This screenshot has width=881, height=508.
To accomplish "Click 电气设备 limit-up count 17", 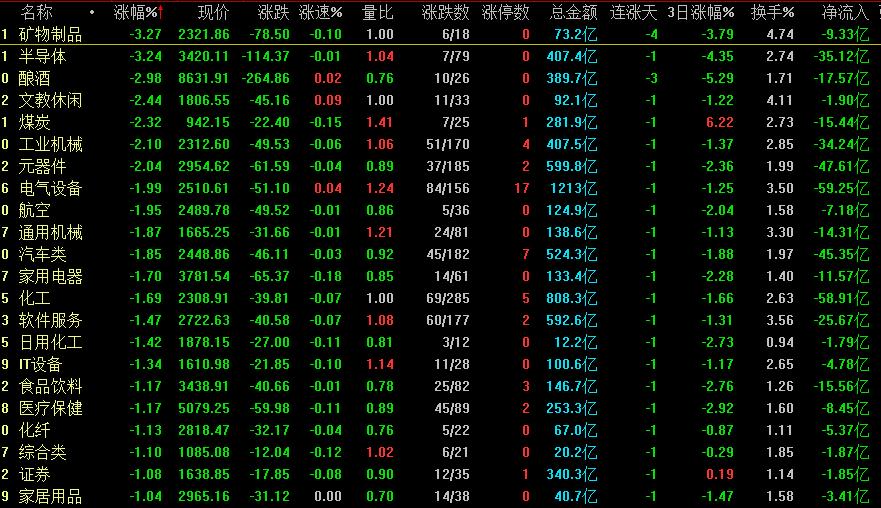I will (x=522, y=188).
